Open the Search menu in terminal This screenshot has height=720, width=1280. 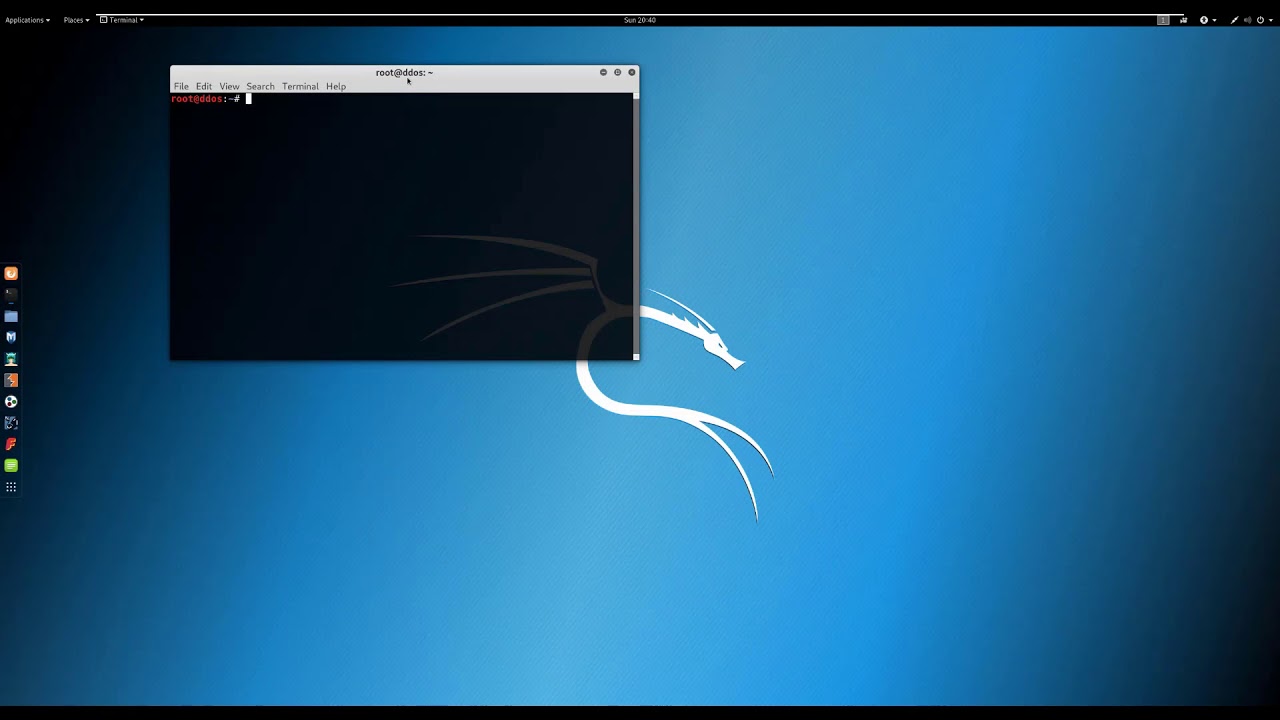coord(260,86)
